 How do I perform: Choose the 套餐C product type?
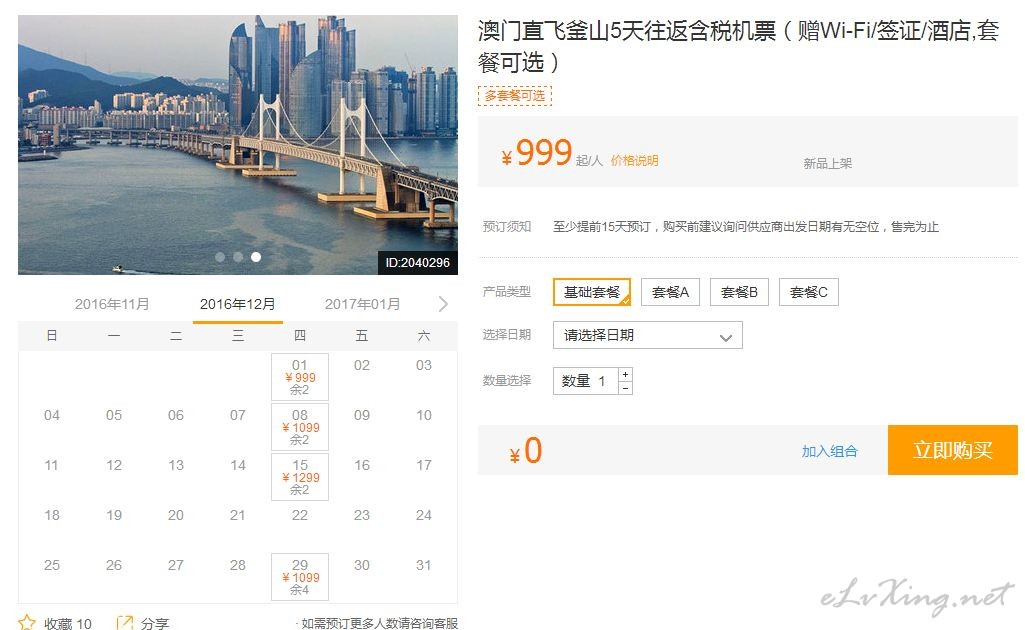pyautogui.click(x=809, y=292)
